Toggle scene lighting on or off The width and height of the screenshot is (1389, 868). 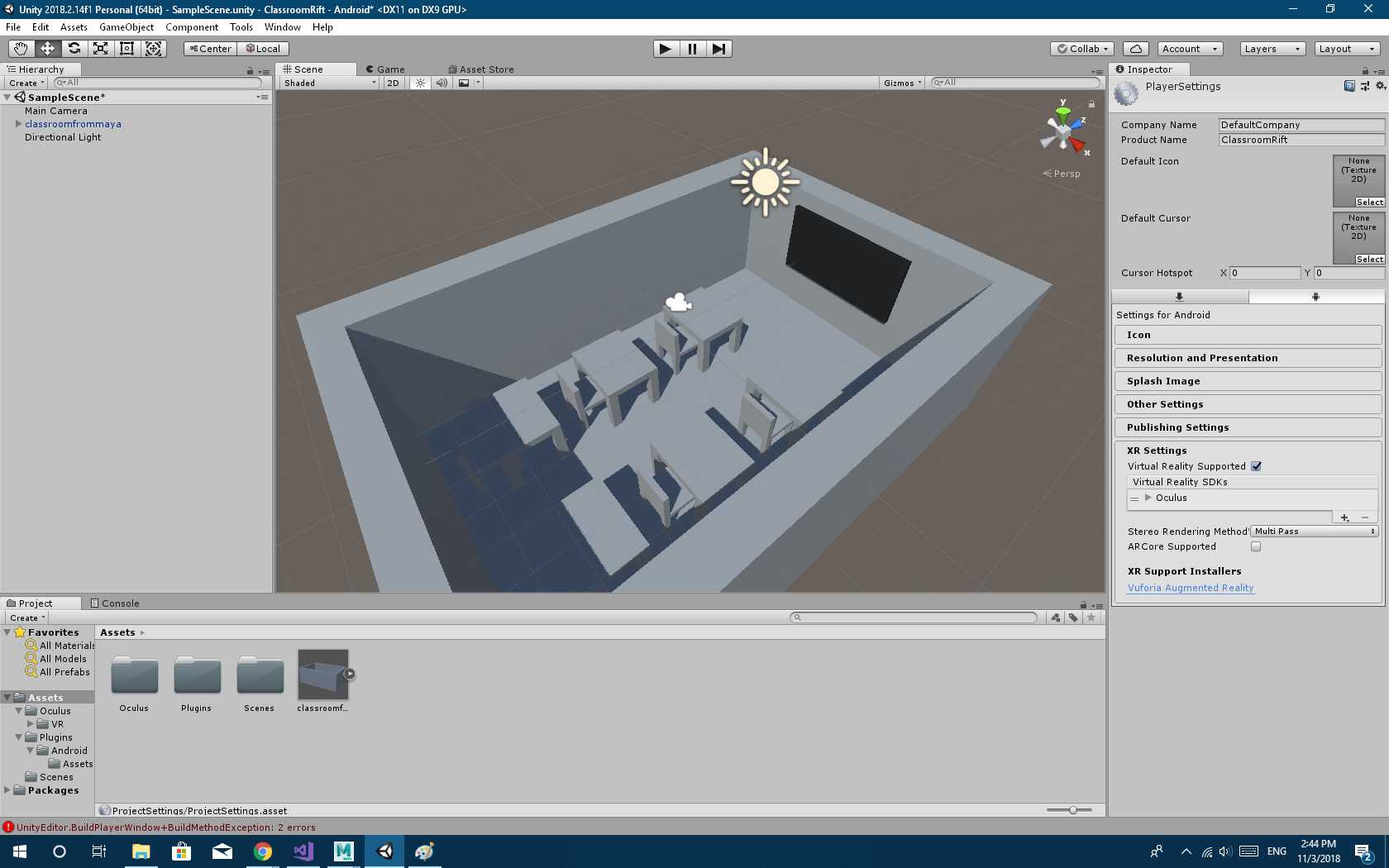[421, 83]
